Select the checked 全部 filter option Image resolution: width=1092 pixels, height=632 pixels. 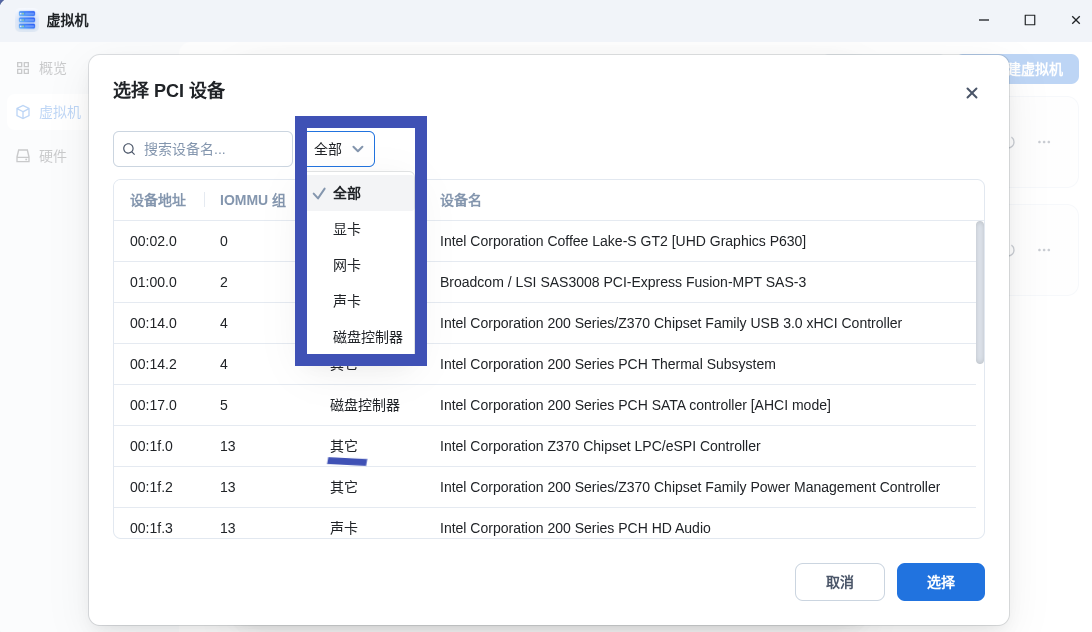click(347, 193)
